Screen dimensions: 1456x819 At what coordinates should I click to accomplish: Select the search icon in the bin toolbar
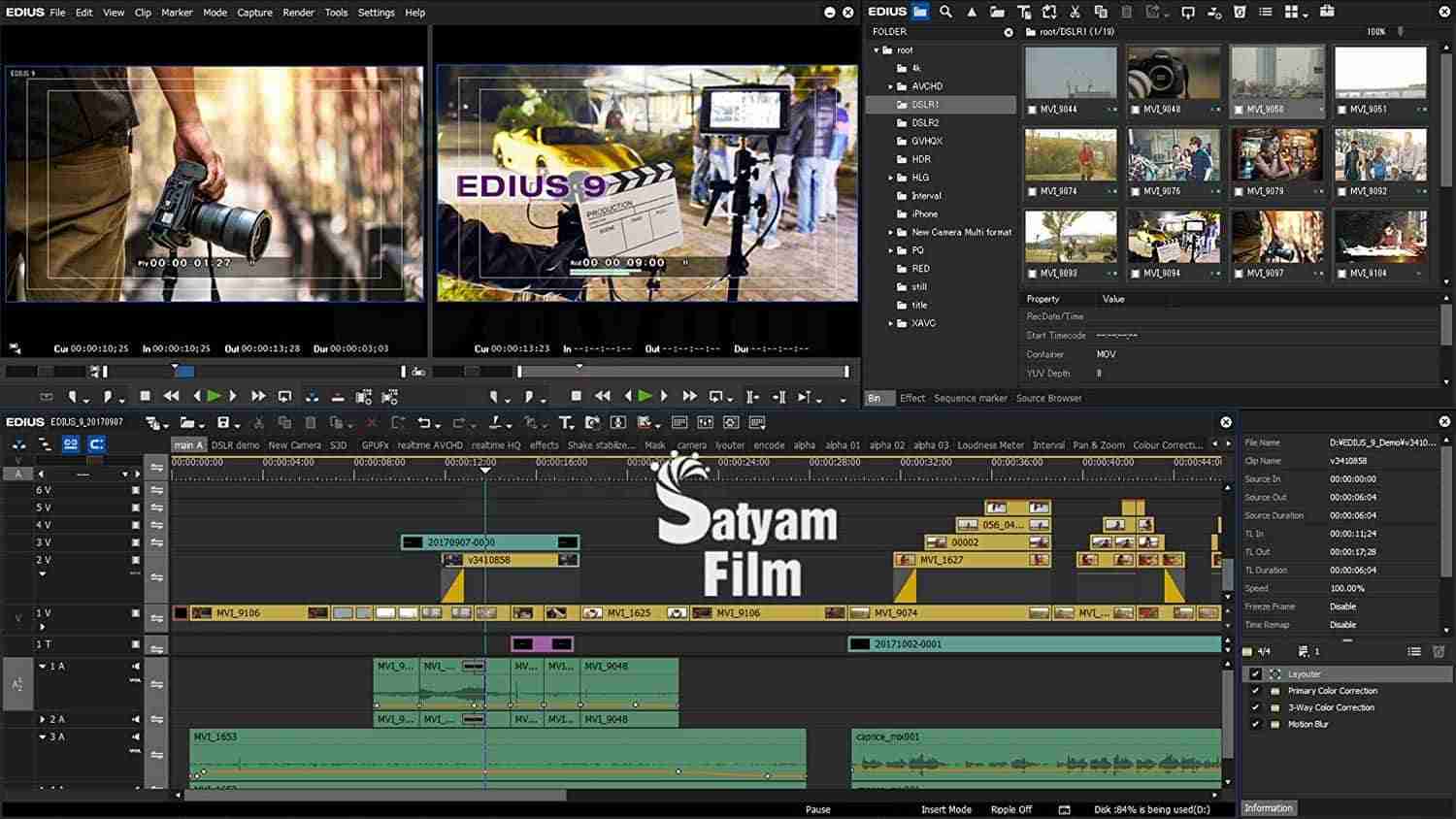[x=945, y=13]
